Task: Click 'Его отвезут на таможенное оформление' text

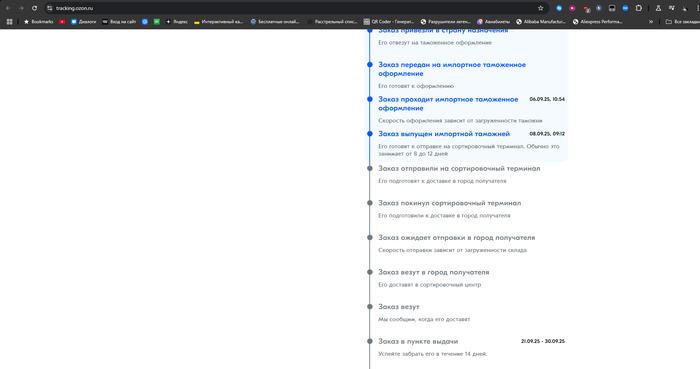Action: point(435,43)
